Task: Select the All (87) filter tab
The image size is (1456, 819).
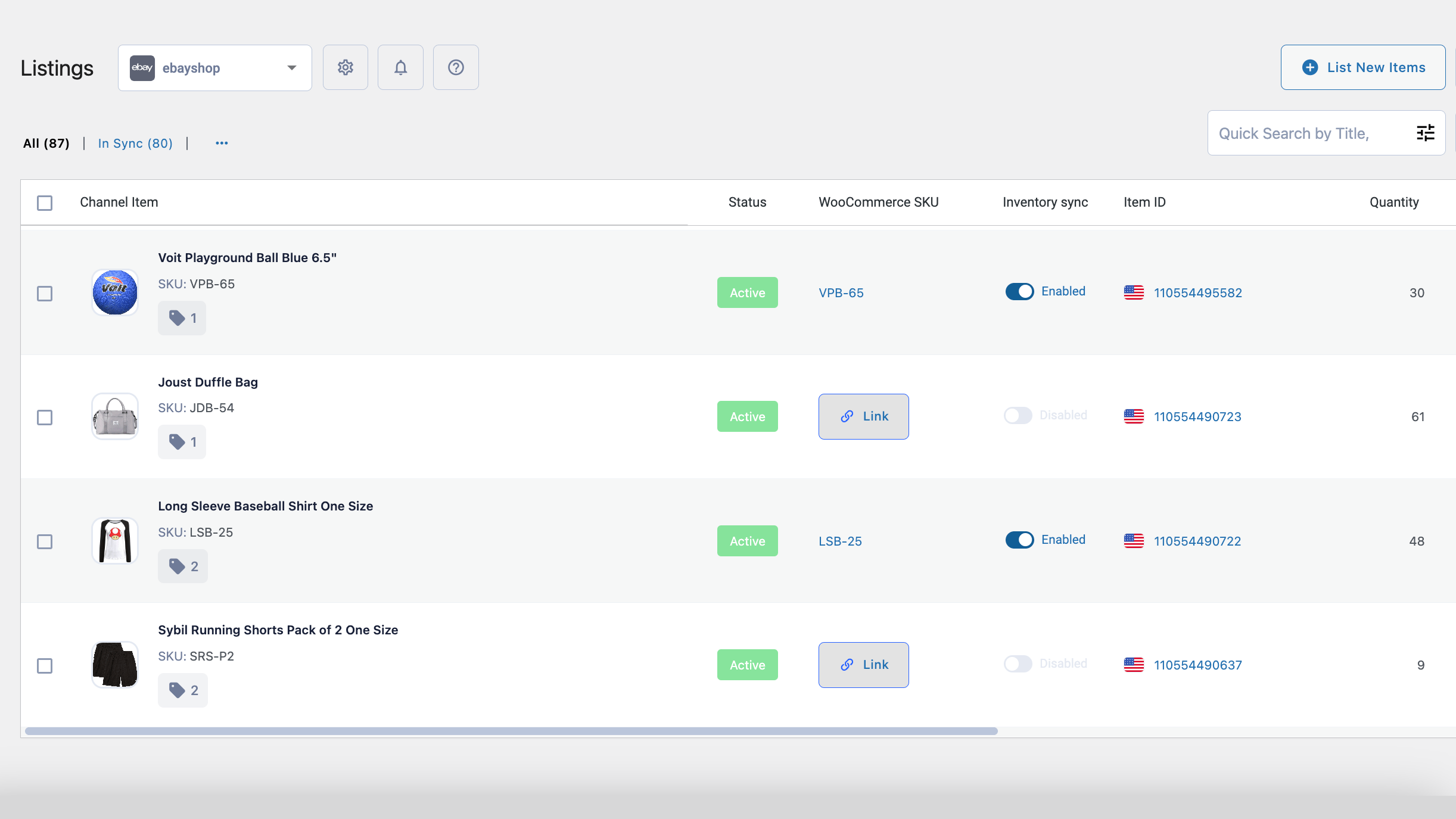Action: click(46, 143)
